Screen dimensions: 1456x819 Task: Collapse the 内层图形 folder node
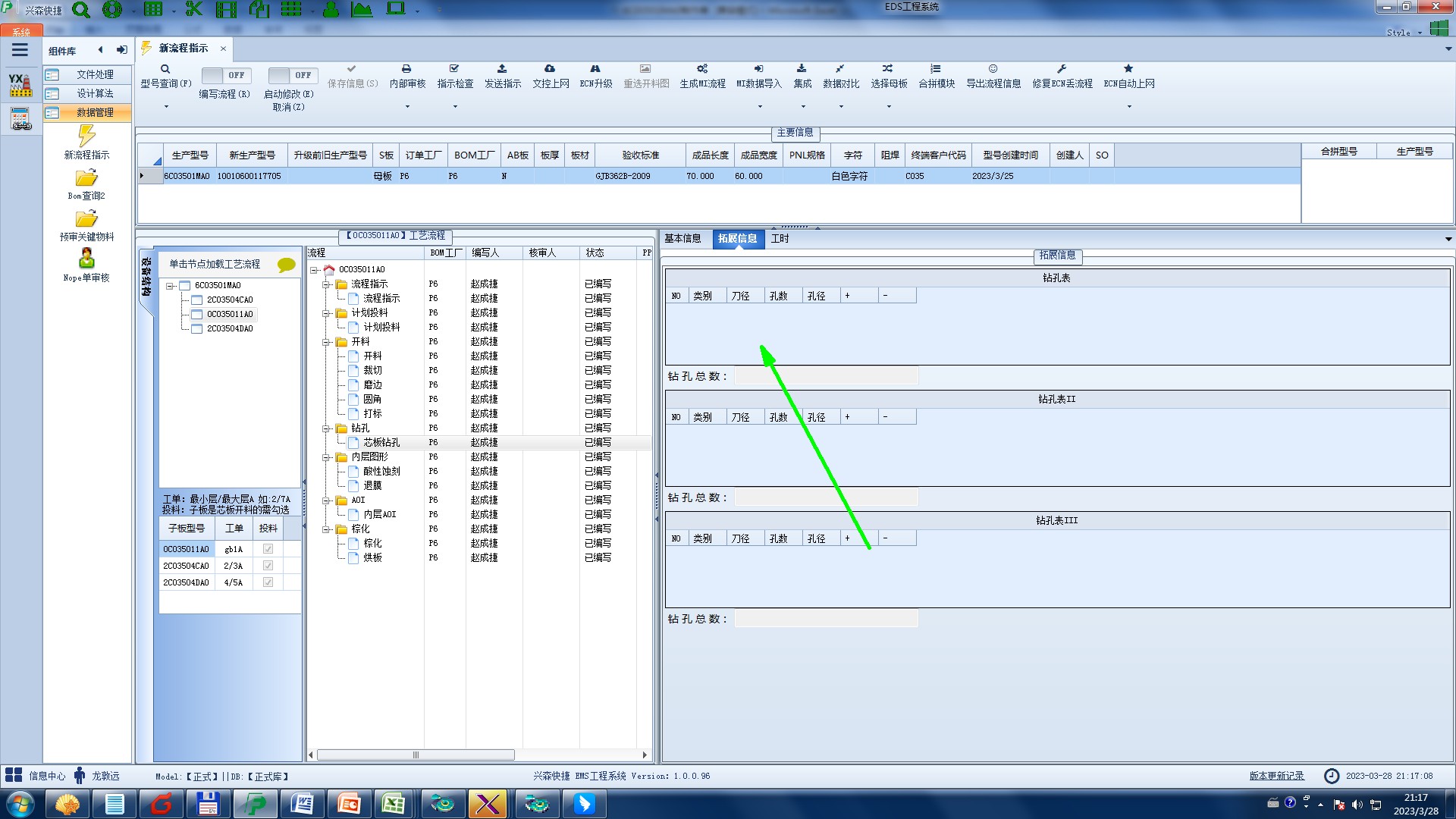click(325, 457)
